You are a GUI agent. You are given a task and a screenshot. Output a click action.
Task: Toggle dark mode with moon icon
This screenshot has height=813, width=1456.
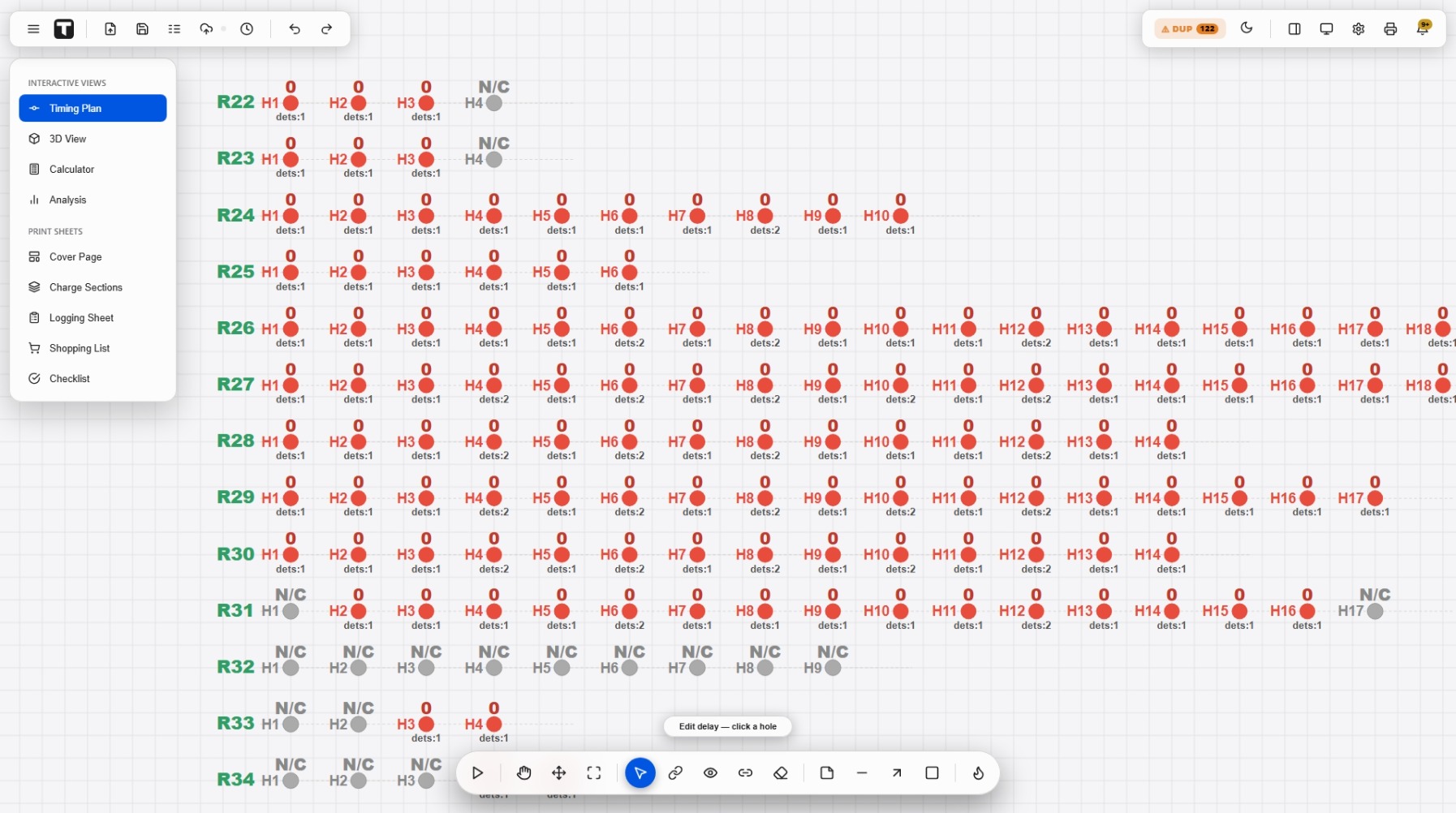[x=1247, y=28]
